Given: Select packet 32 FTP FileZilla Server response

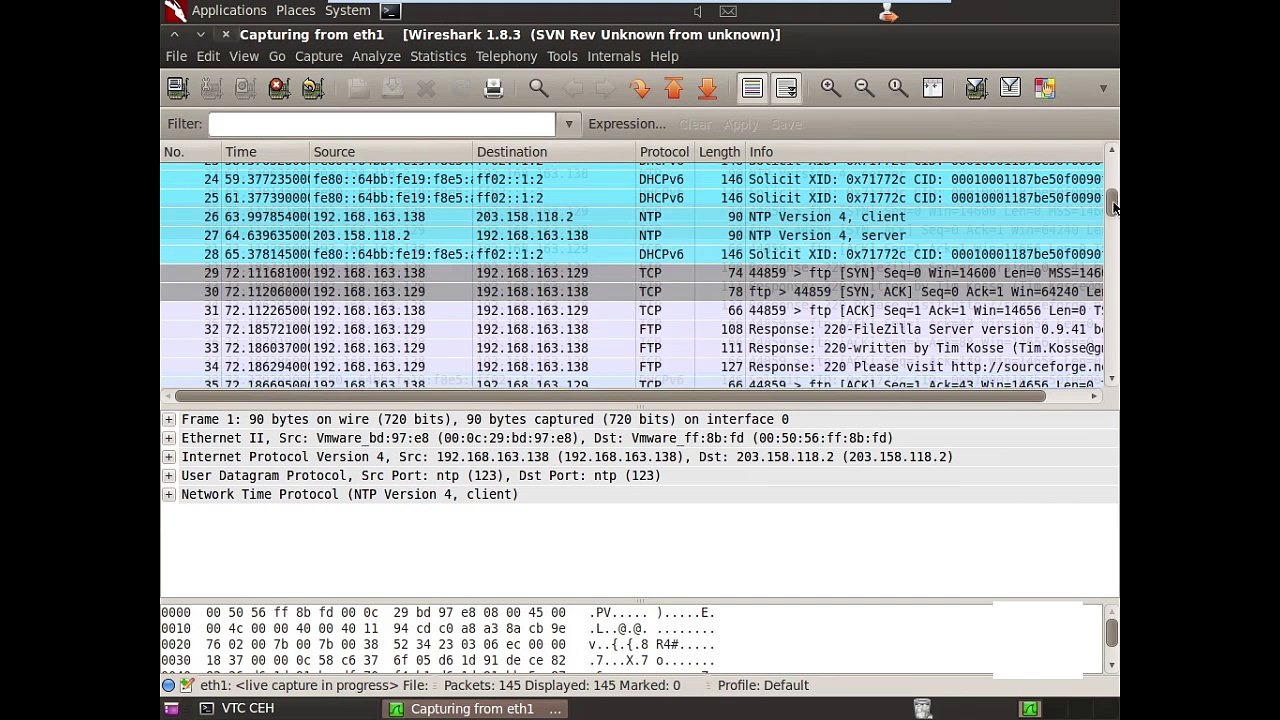Looking at the screenshot, I should 632,329.
